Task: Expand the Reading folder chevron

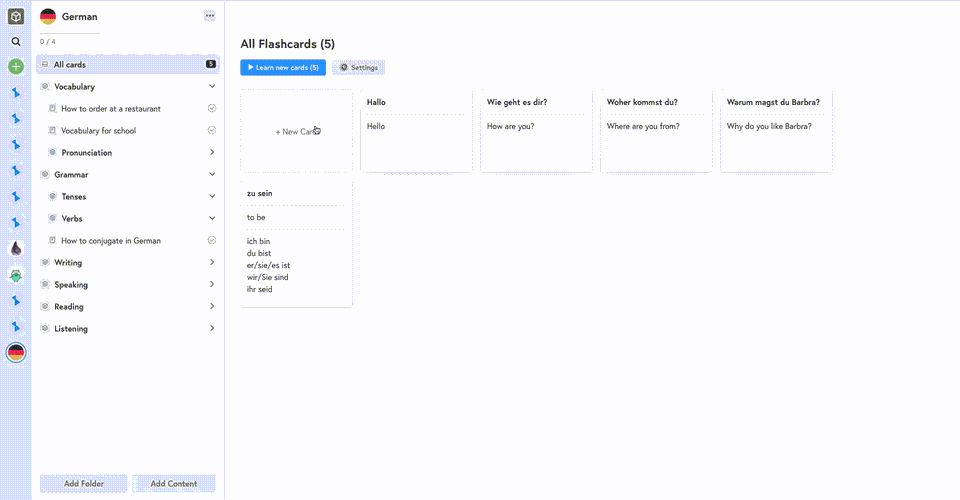Action: [x=212, y=307]
